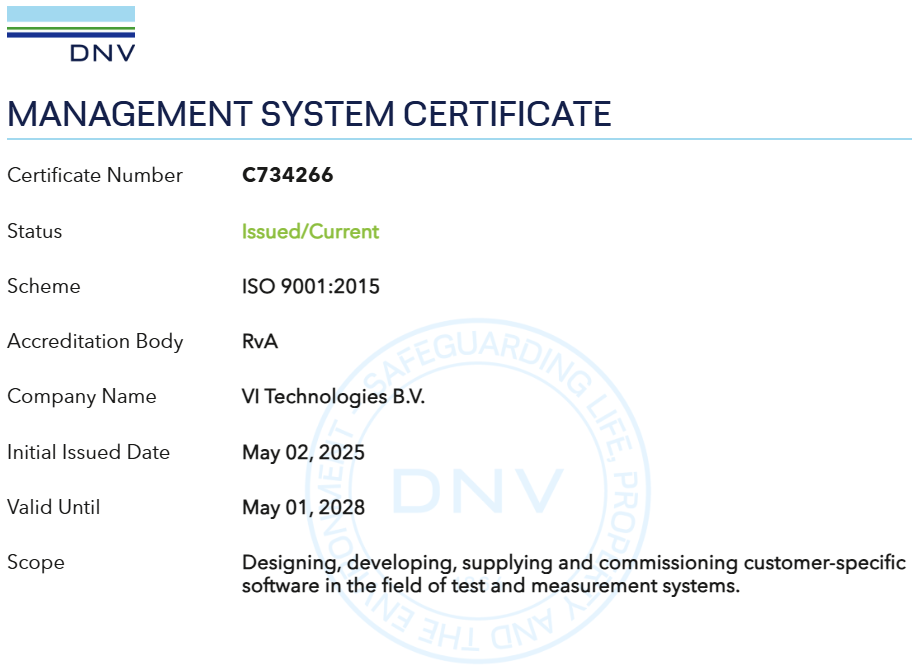Screen dimensions: 912x671
Task: Click the Certificate Number label
Action: point(95,175)
